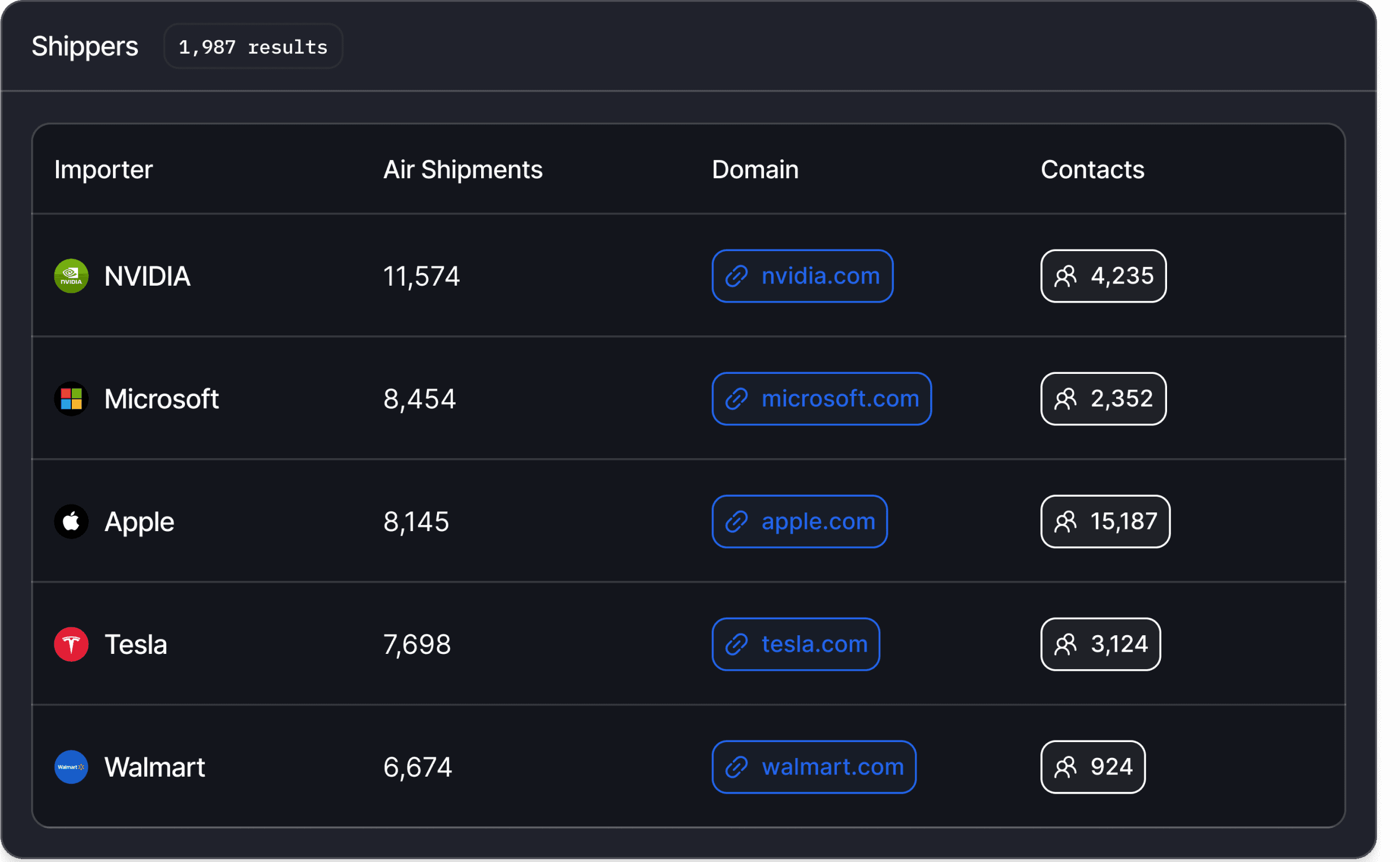Click the people icon beside 15,187

pyautogui.click(x=1065, y=521)
